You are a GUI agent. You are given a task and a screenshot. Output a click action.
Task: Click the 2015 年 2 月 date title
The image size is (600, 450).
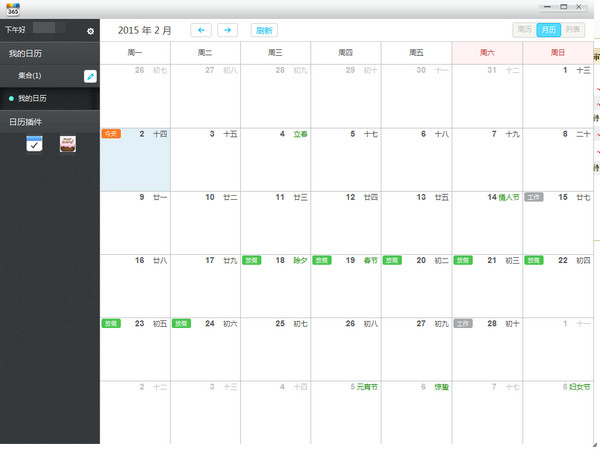point(145,30)
